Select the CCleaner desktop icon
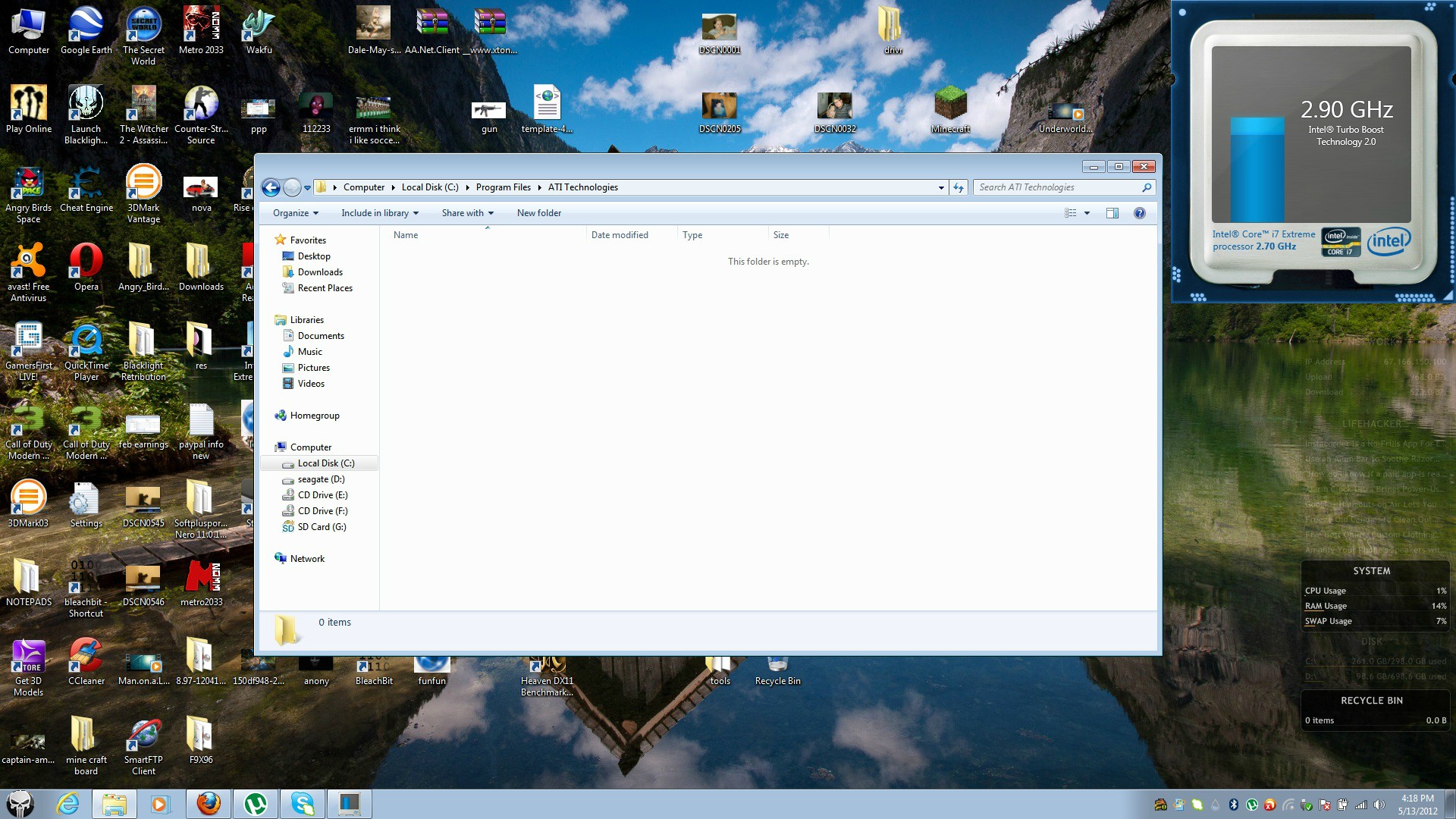The image size is (1456, 819). point(86,662)
